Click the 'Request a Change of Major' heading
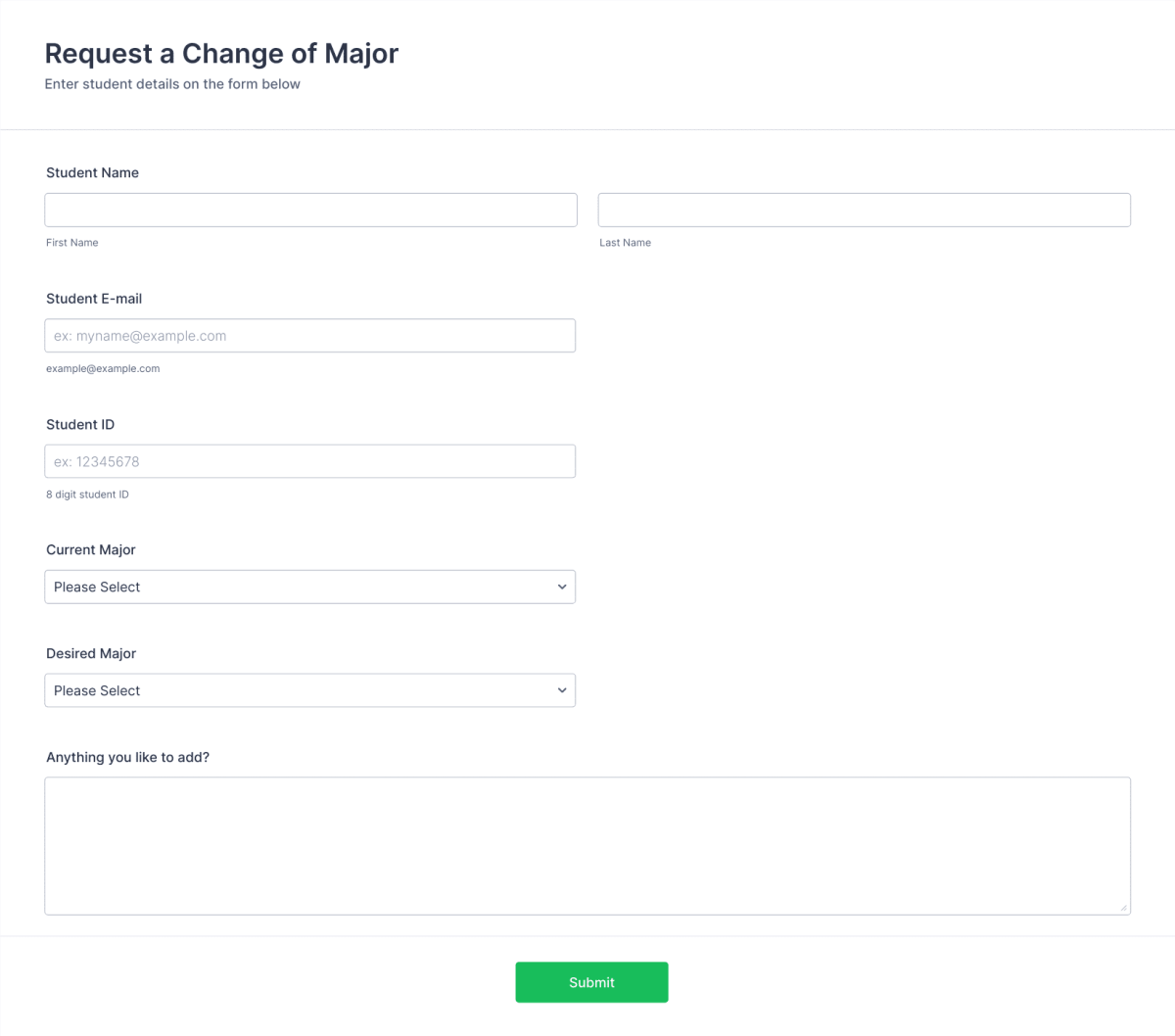The height and width of the screenshot is (1036, 1175). coord(220,54)
